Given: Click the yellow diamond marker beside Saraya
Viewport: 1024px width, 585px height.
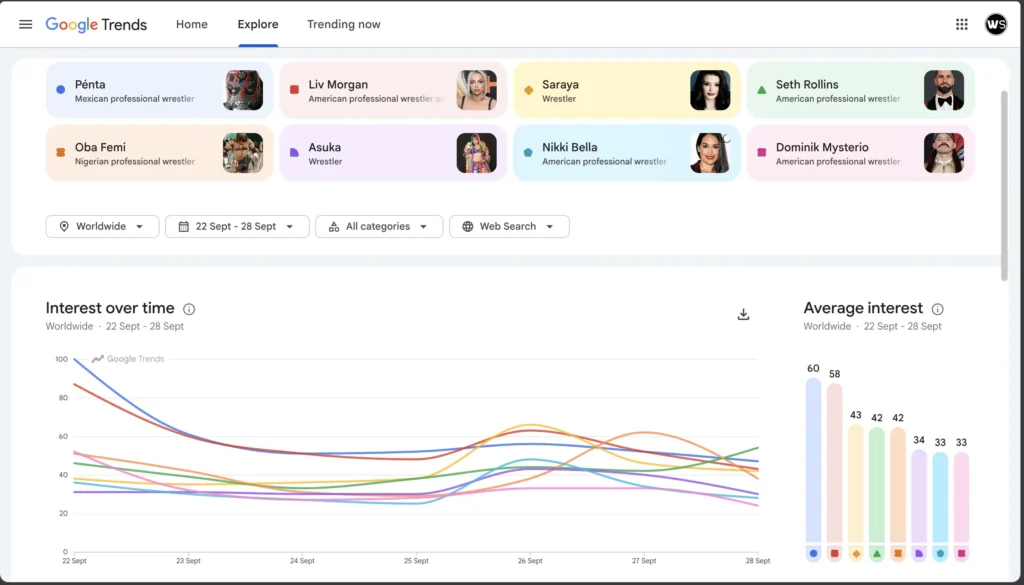Looking at the screenshot, I should coord(528,90).
